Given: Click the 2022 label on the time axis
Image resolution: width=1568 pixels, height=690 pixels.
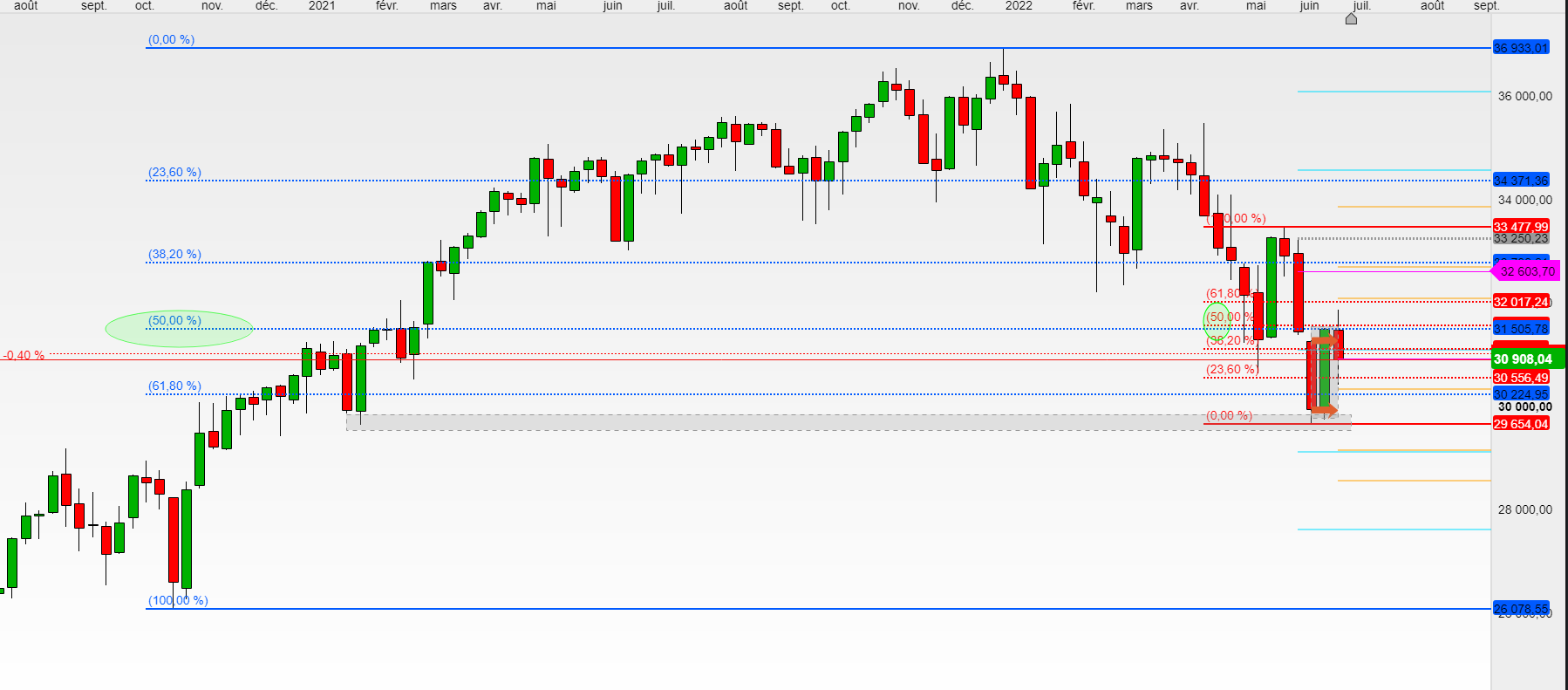Looking at the screenshot, I should tap(1019, 6).
